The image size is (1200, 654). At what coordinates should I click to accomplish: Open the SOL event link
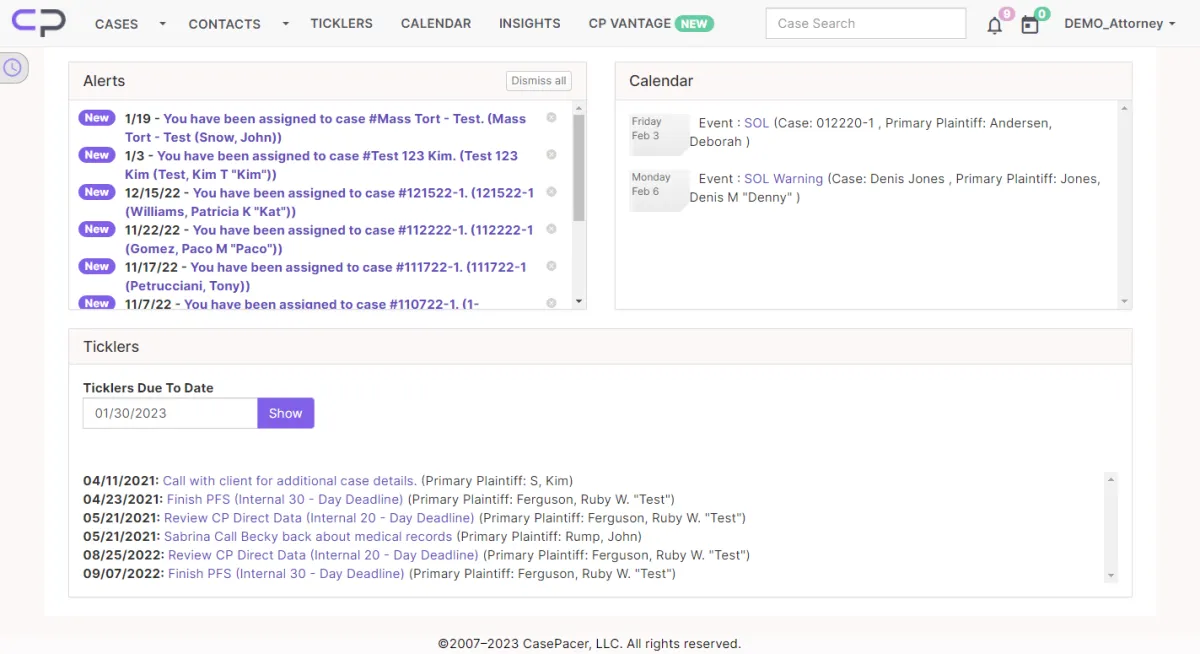click(757, 123)
